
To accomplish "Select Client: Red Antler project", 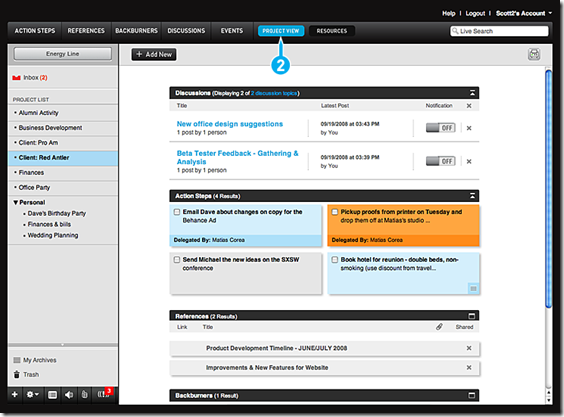I will tap(63, 158).
